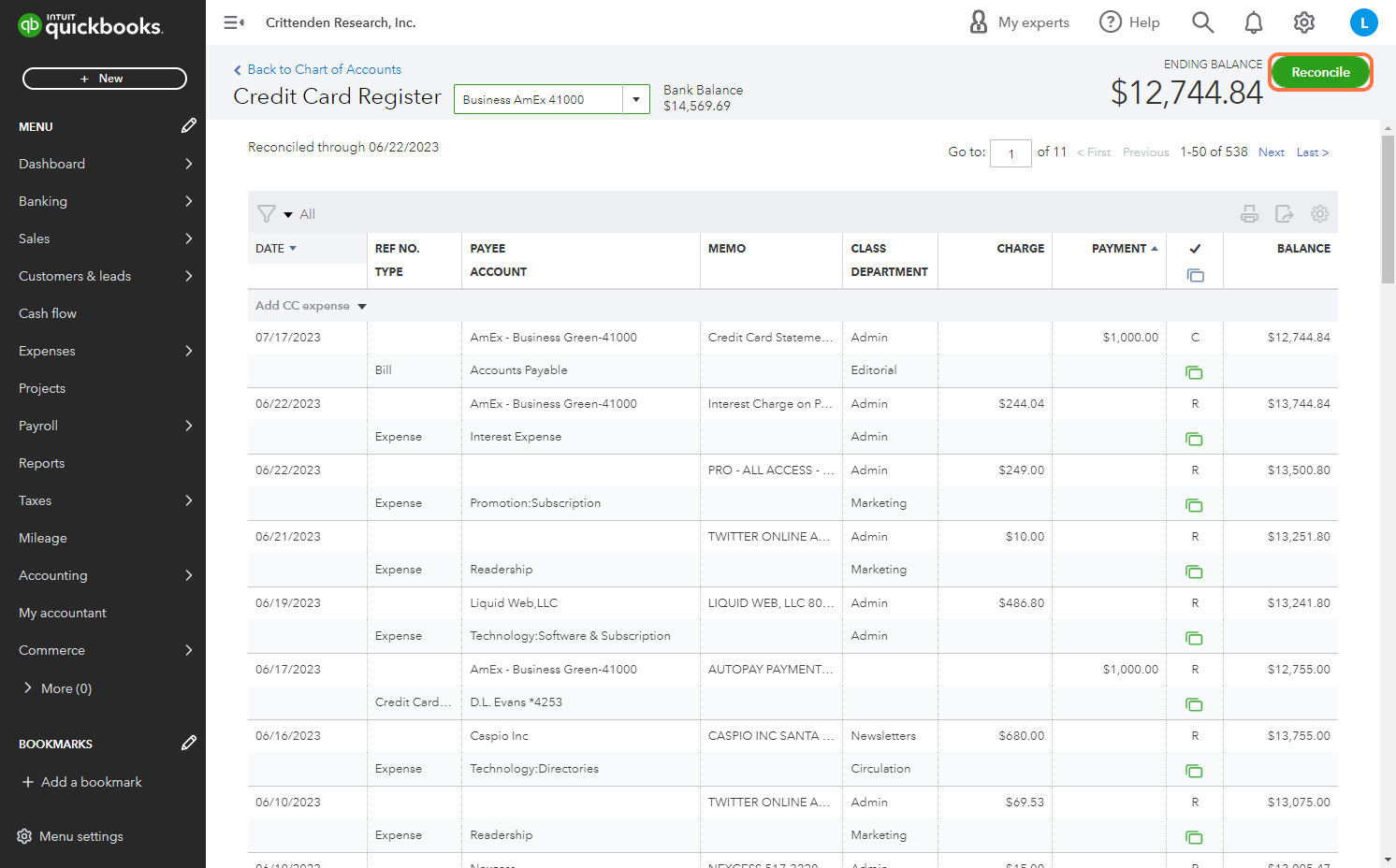Open attachments for Liquid Web Technology row
The image size is (1396, 868).
tap(1194, 638)
